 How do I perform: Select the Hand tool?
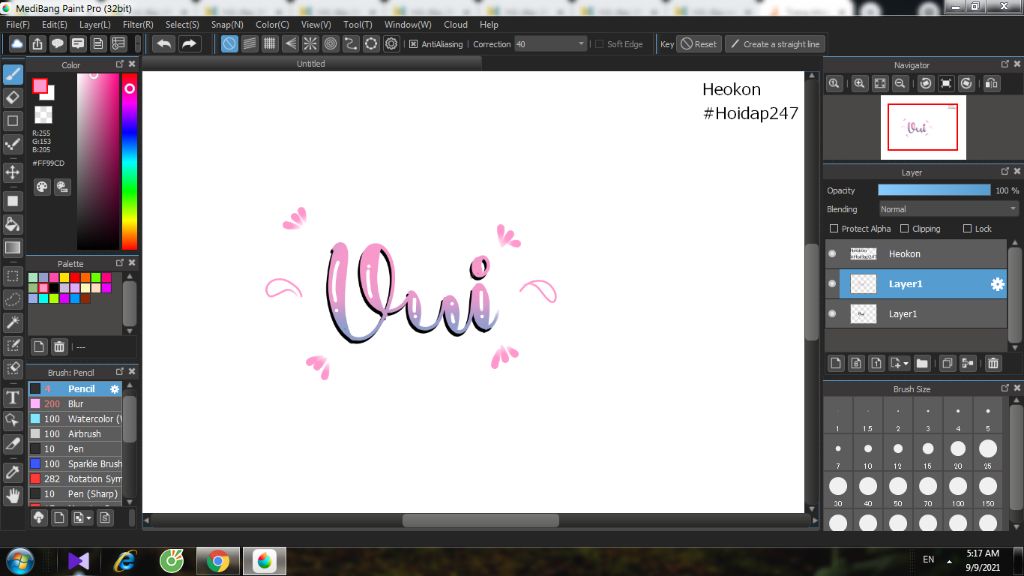click(13, 496)
